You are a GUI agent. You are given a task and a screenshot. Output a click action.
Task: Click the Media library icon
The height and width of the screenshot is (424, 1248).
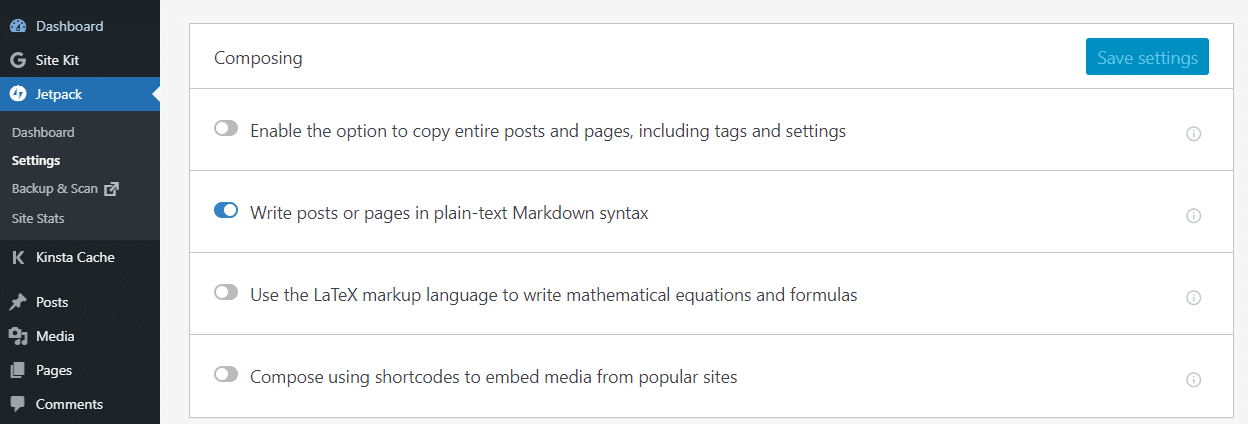(x=18, y=336)
